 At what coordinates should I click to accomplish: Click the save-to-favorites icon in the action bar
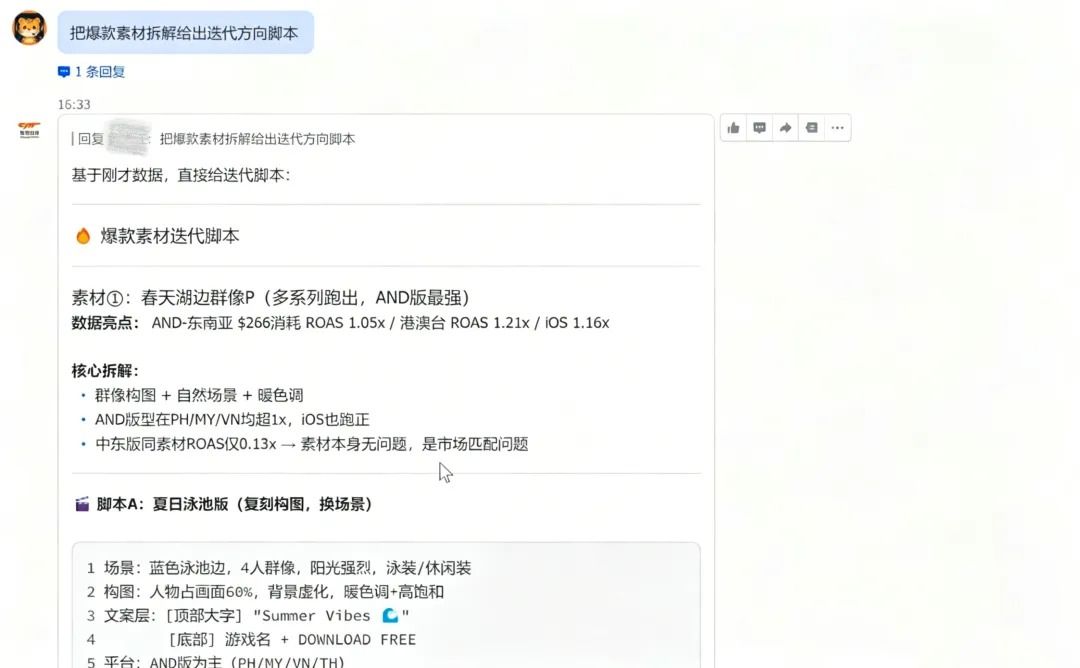click(811, 128)
